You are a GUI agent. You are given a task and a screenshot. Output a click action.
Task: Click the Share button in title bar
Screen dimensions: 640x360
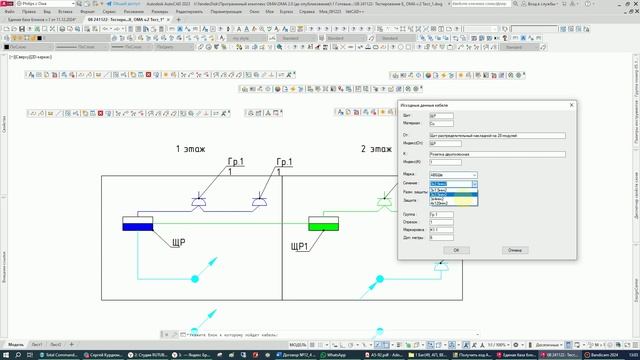123,4
